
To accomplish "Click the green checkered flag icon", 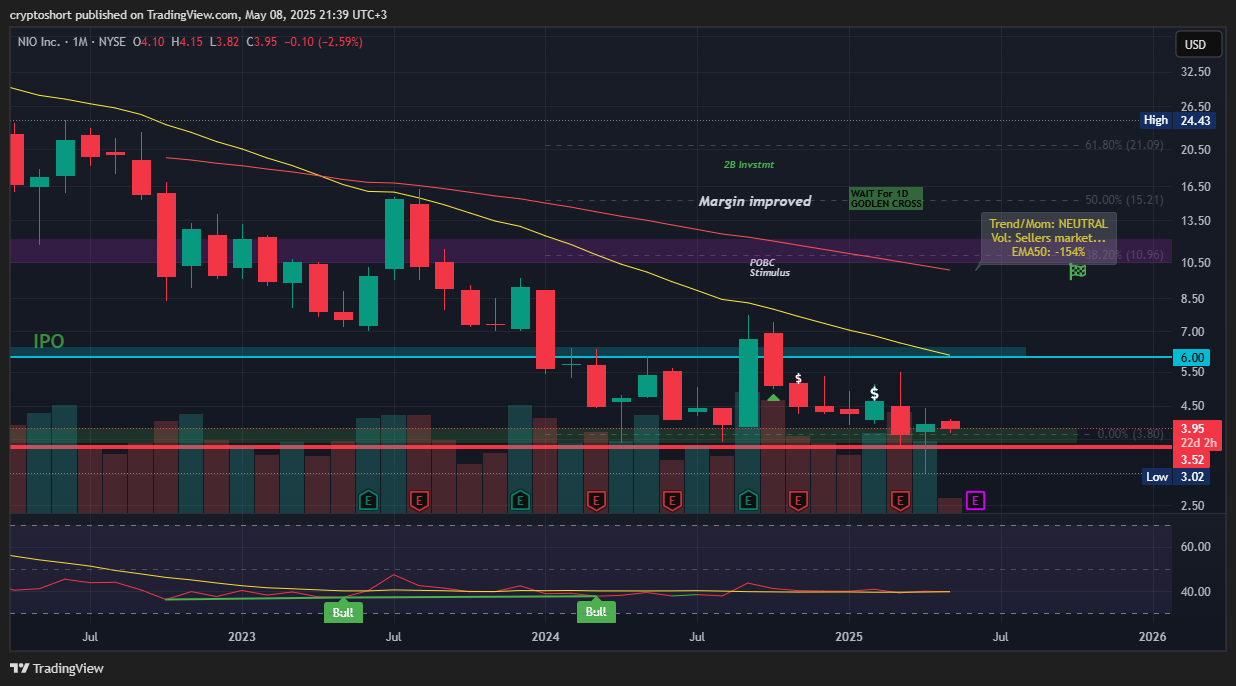I will click(1078, 271).
